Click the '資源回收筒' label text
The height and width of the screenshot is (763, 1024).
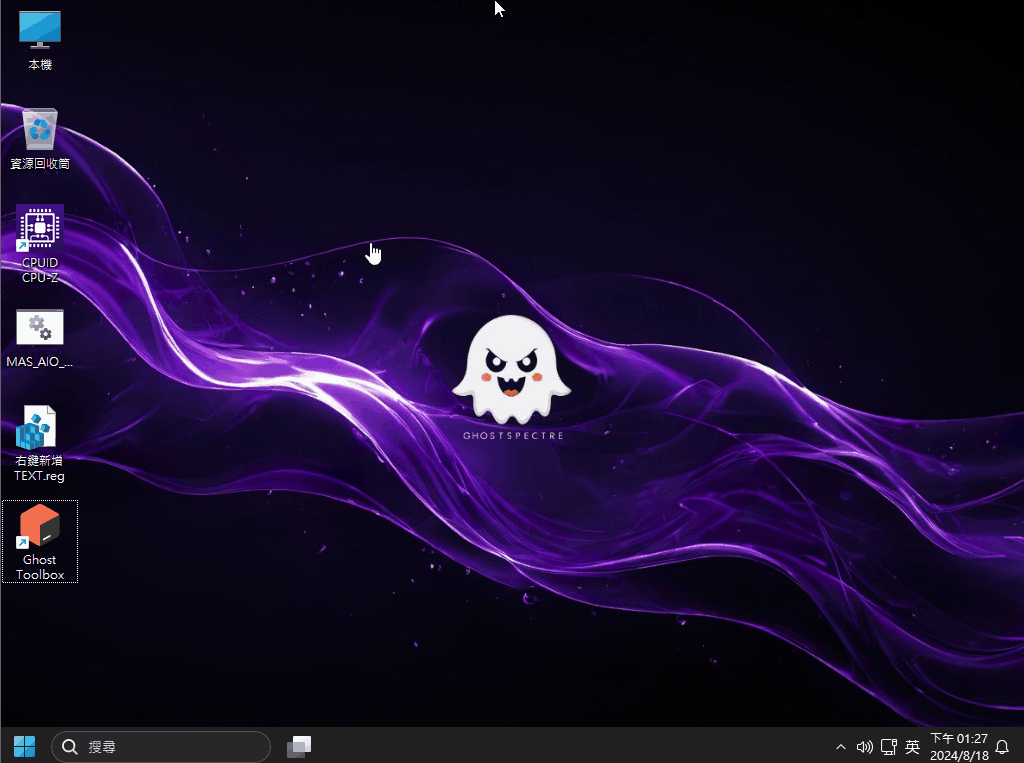40,163
